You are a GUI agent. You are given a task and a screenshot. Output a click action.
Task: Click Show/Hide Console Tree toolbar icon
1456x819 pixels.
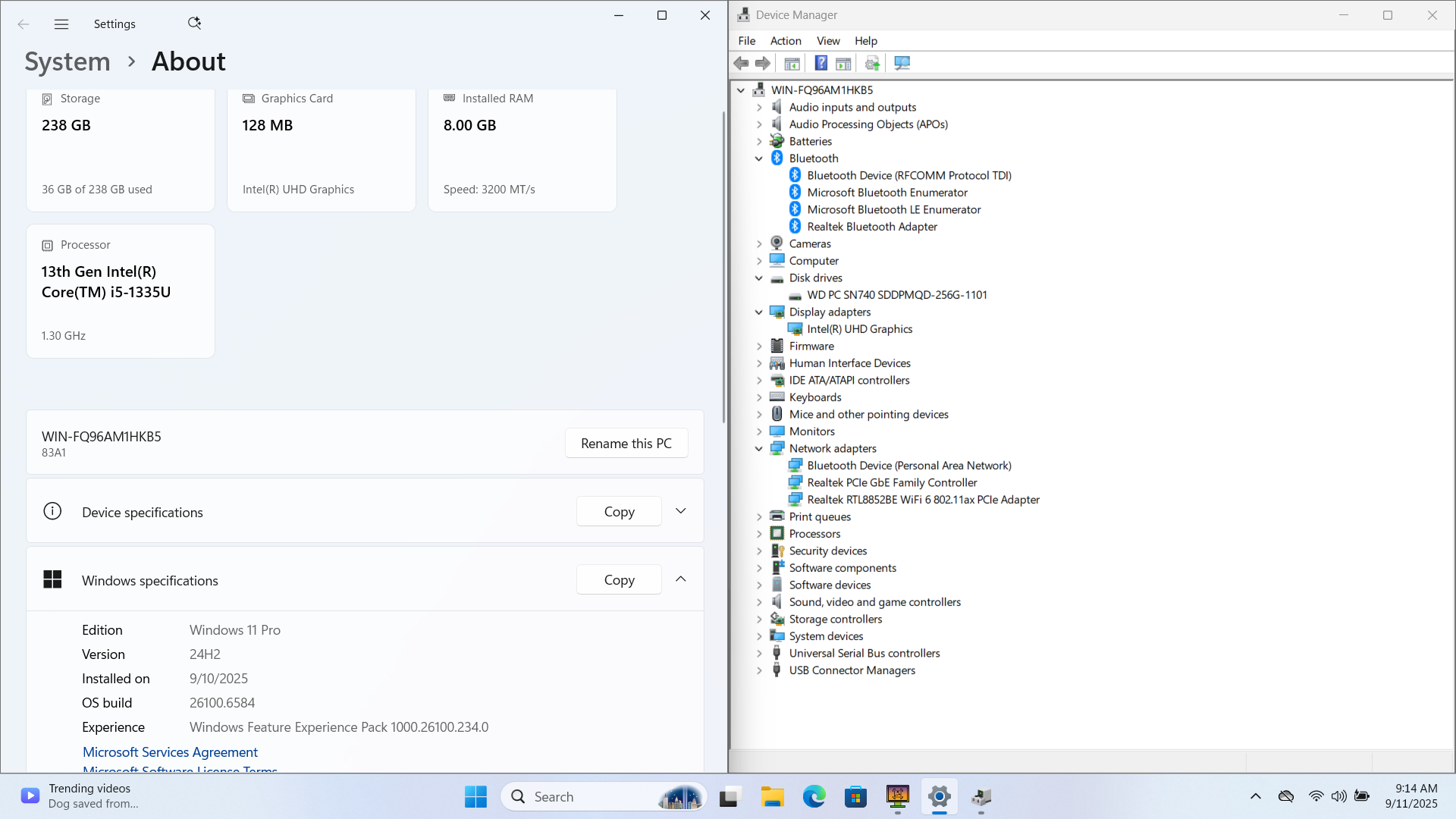tap(792, 64)
